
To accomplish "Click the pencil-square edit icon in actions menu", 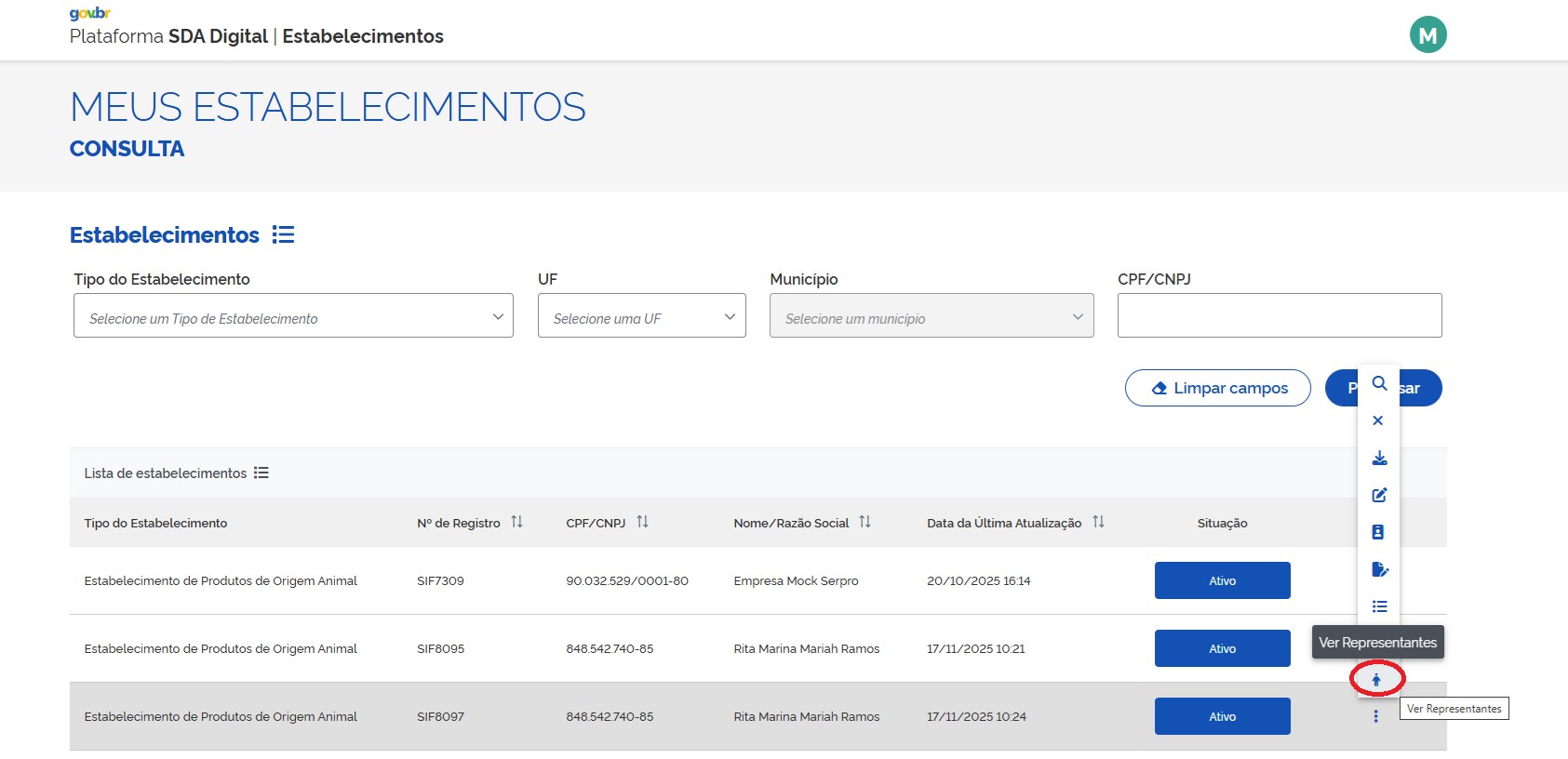I will click(1379, 495).
